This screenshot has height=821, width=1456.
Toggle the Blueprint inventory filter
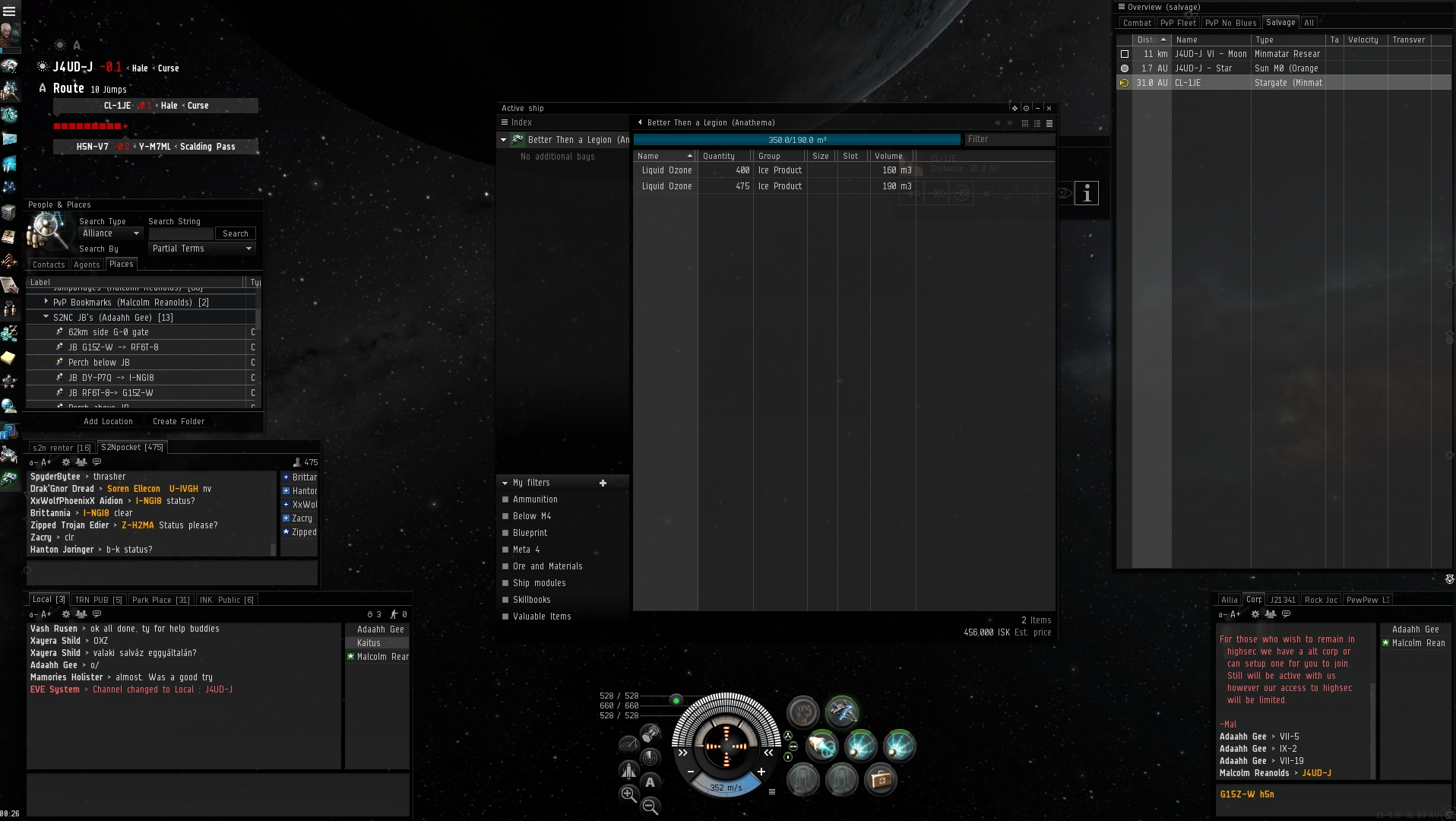pos(505,533)
